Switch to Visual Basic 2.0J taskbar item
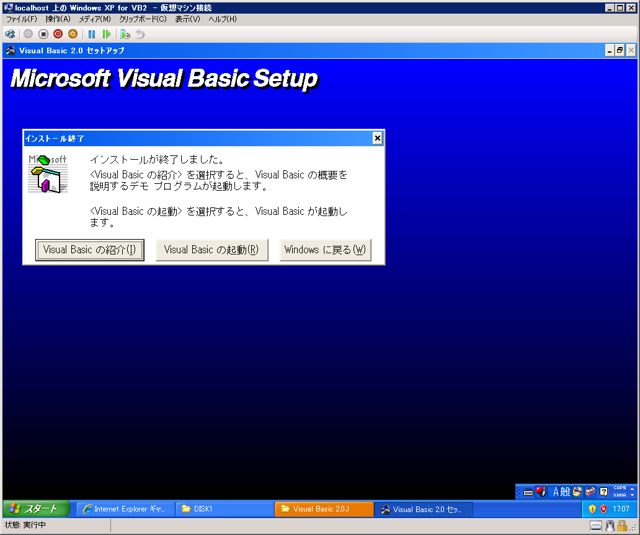 pos(324,509)
